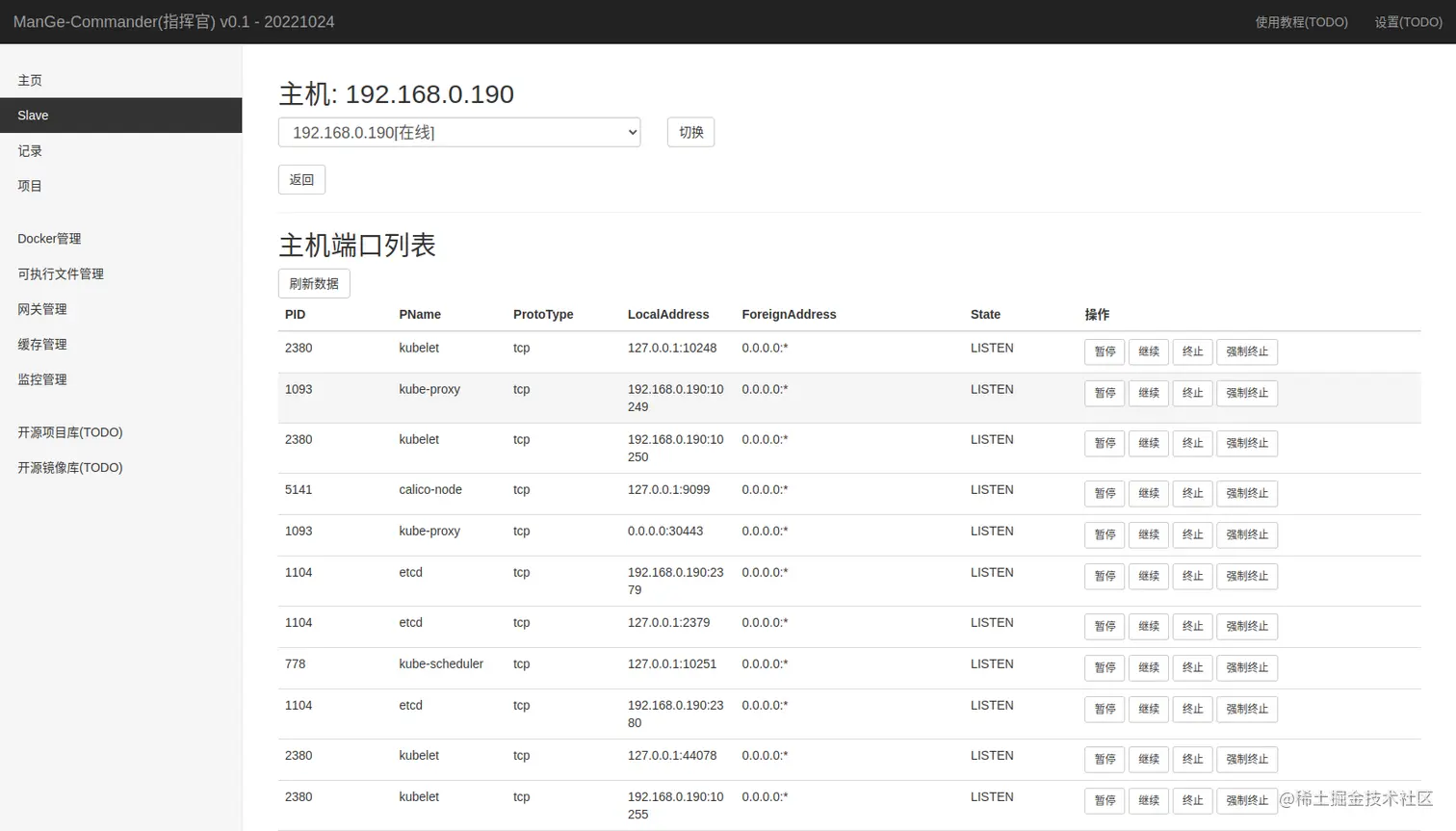Click 终止 for kubelet 127.0.0.1:44078
Viewport: 1456px width, 831px height.
point(1193,759)
